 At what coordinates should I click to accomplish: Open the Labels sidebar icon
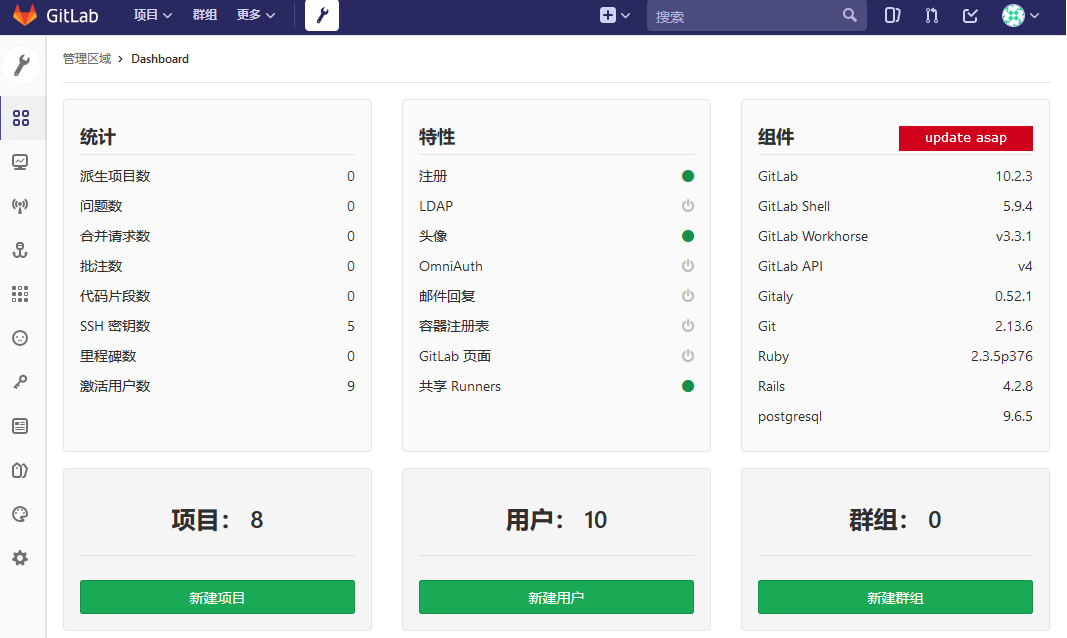pyautogui.click(x=20, y=470)
